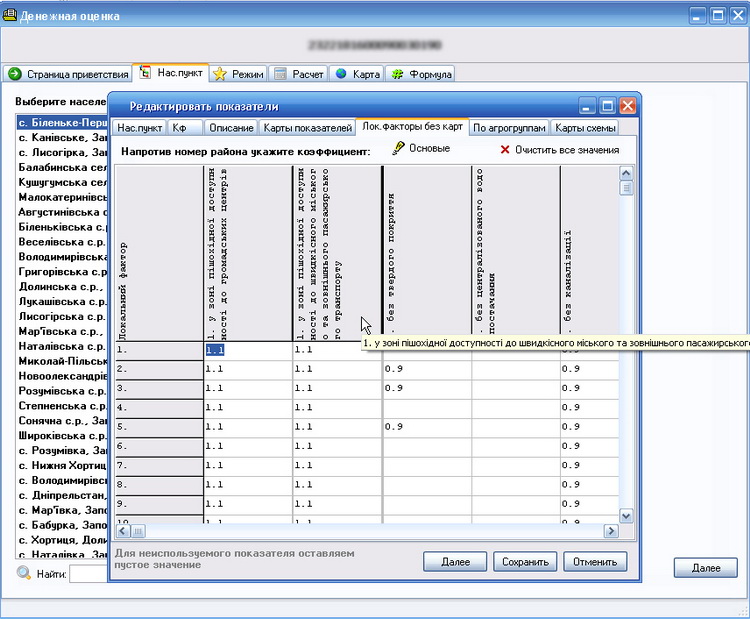750x619 pixels.
Task: Open the Карты показателей tab
Action: pos(307,128)
